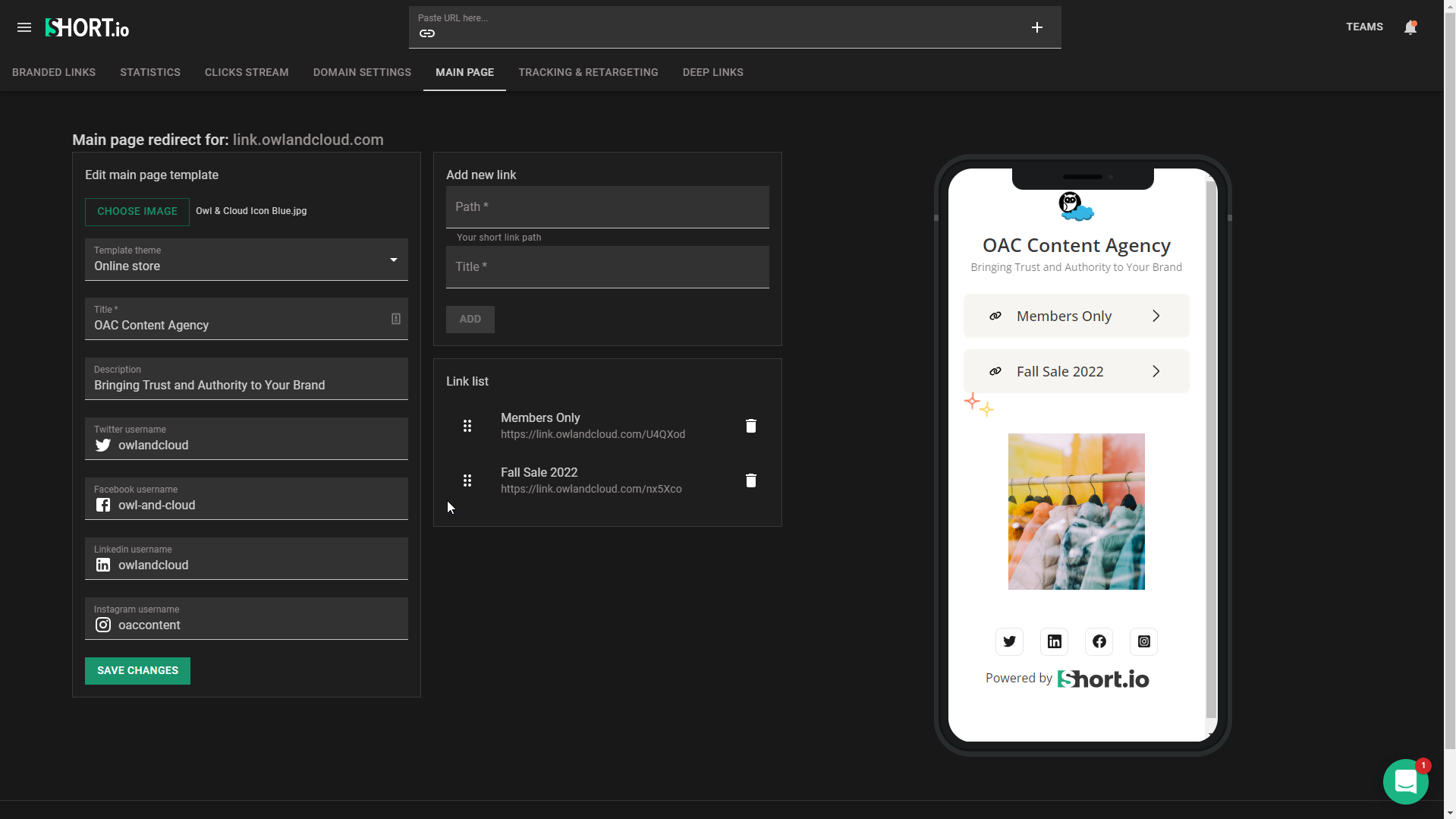Click the page vertical scrollbar
The width and height of the screenshot is (1456, 819).
point(1450,380)
